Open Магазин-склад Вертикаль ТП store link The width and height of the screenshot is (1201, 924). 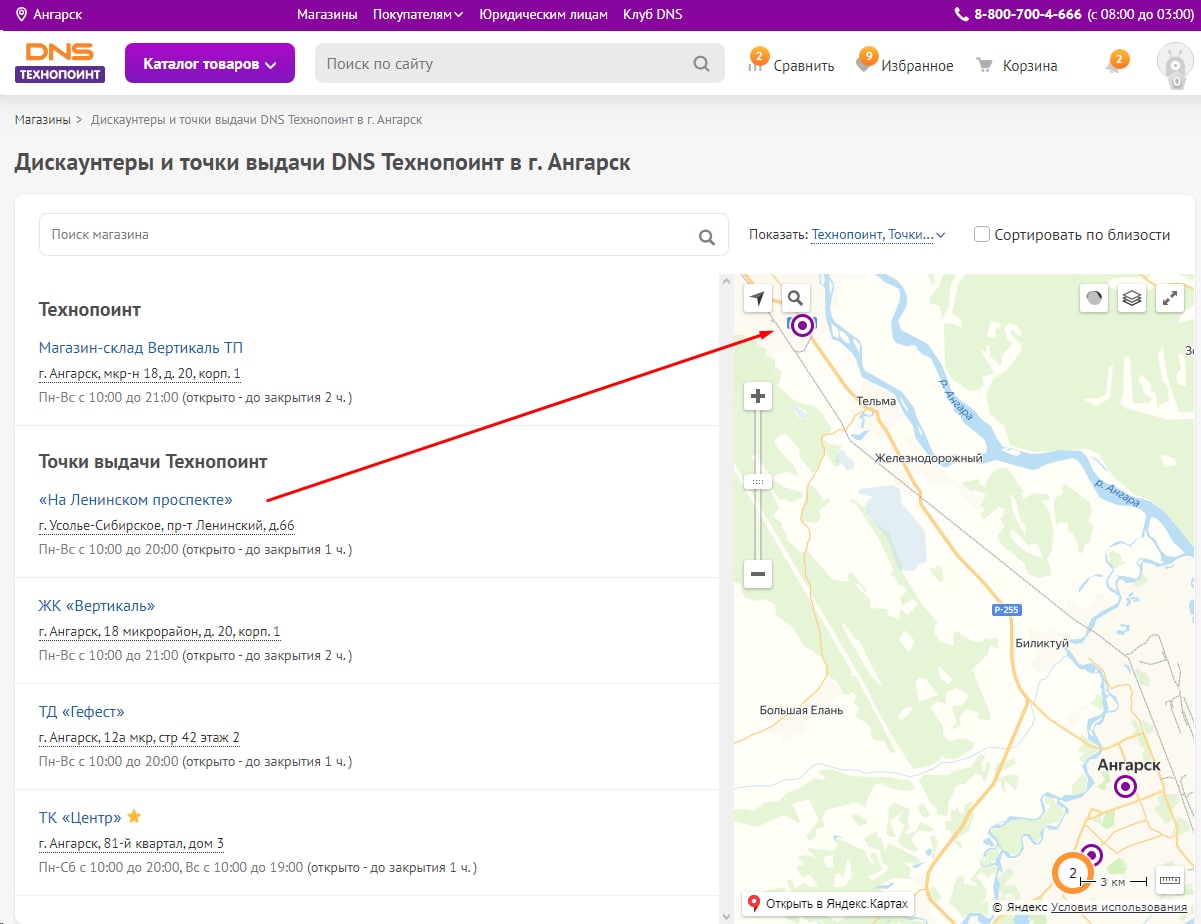point(141,348)
